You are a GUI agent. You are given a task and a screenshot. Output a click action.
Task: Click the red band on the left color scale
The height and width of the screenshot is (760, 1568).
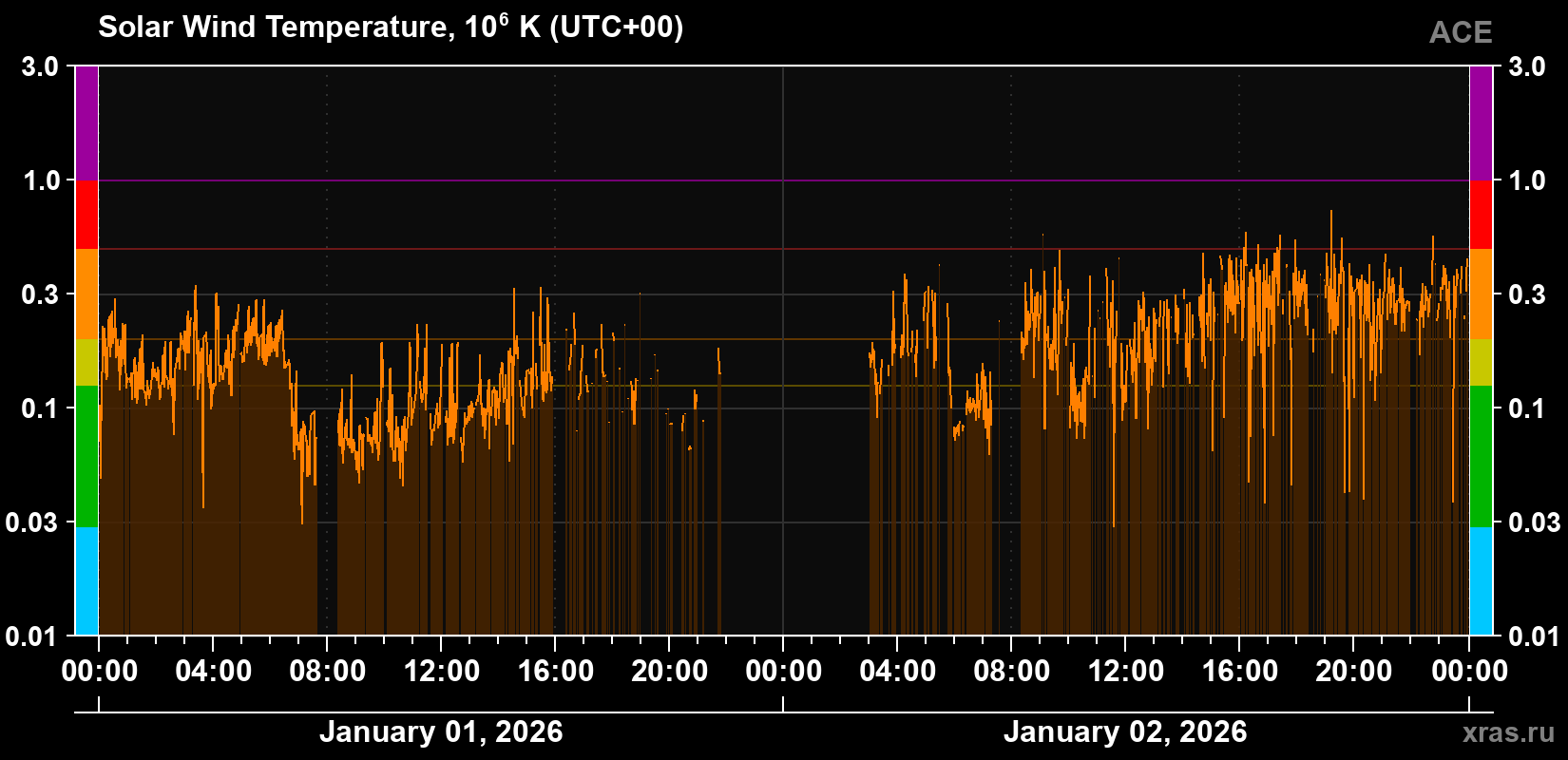86,215
